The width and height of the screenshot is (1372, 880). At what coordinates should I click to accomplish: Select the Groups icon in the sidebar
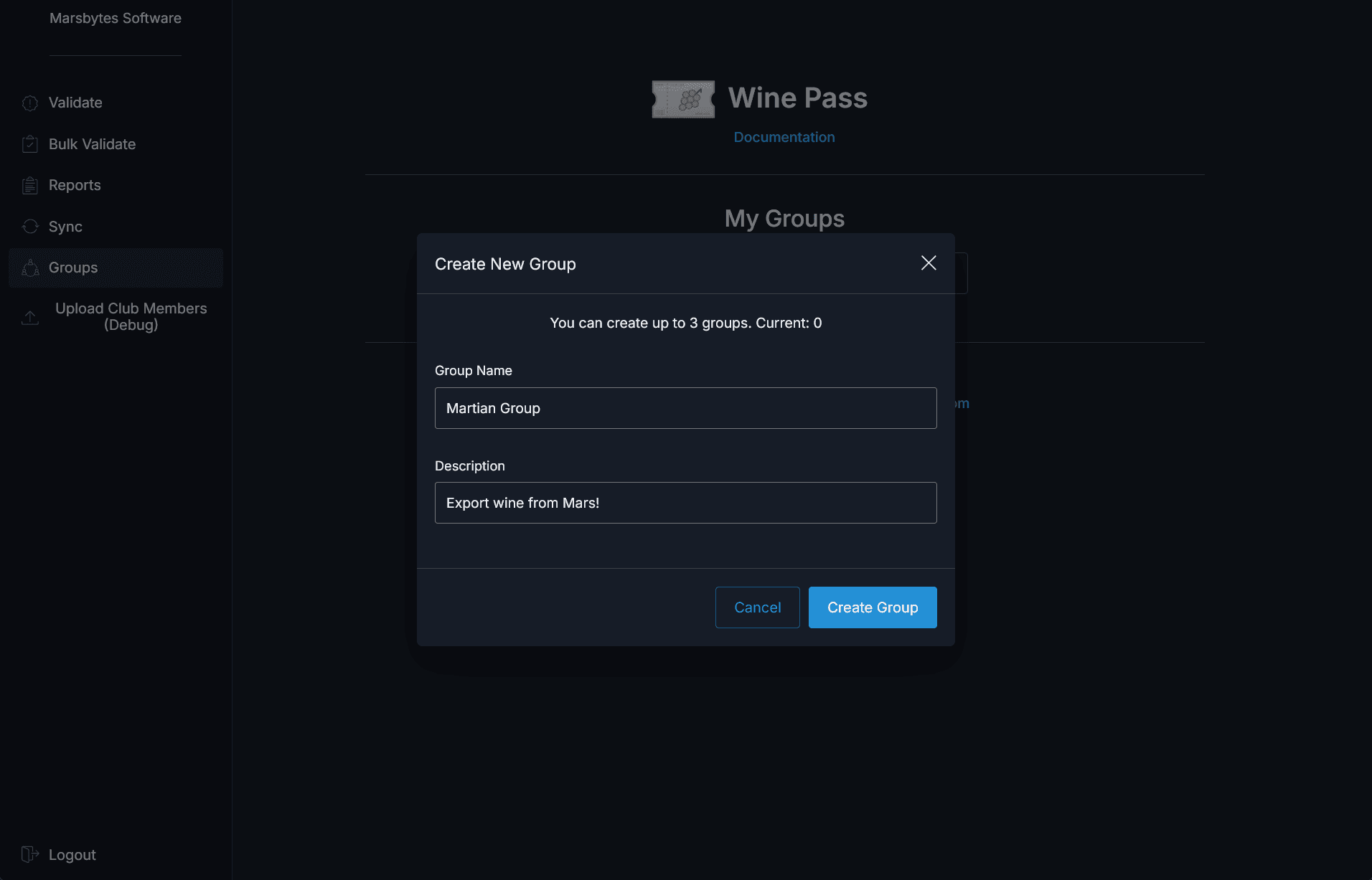[x=30, y=268]
